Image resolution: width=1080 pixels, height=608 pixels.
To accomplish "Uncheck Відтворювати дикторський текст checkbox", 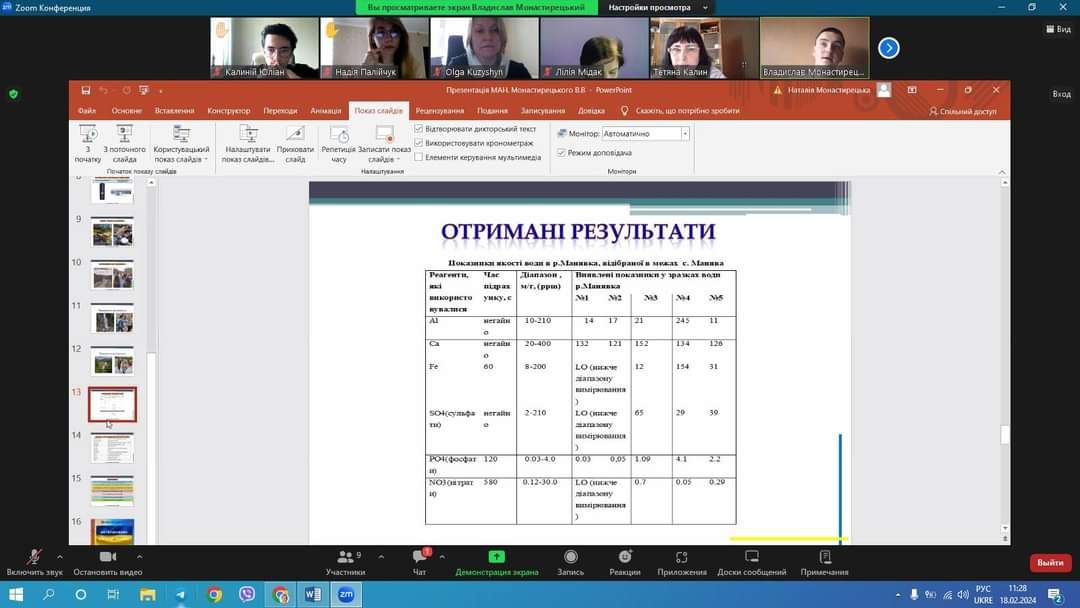I will point(419,129).
